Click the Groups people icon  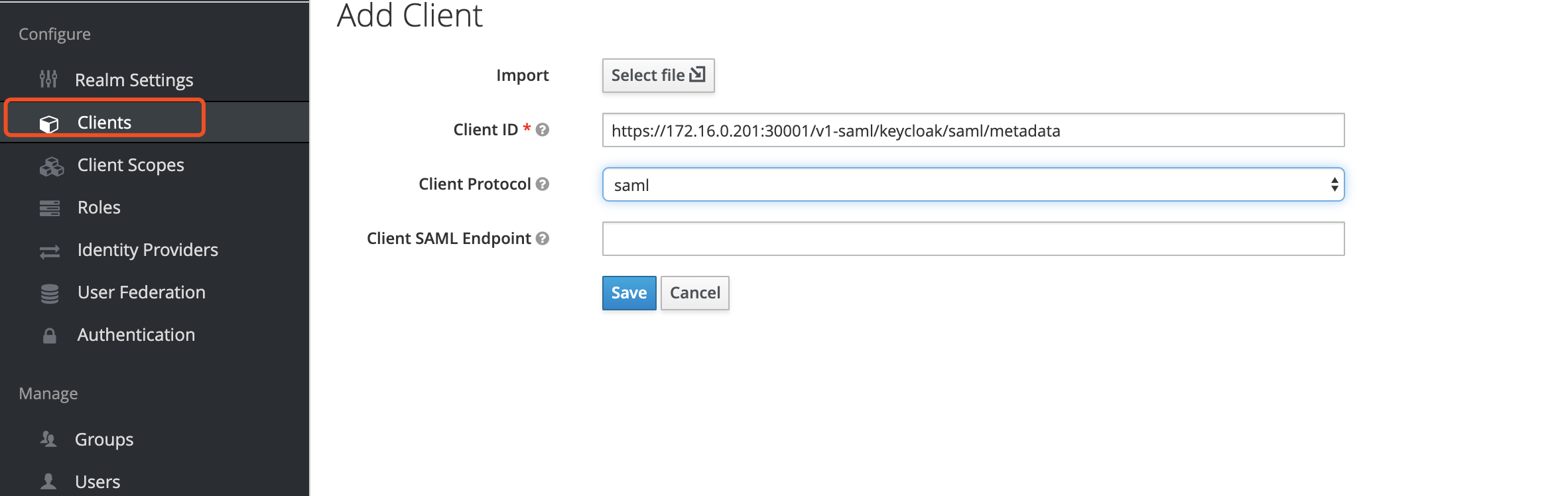click(x=48, y=439)
